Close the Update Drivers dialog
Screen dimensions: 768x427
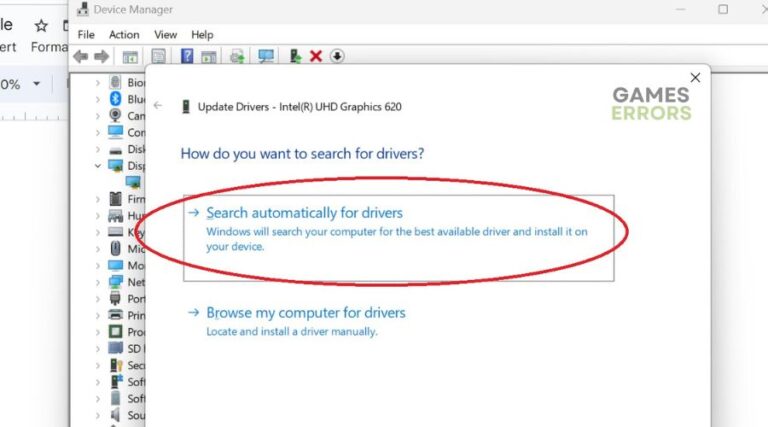(695, 77)
